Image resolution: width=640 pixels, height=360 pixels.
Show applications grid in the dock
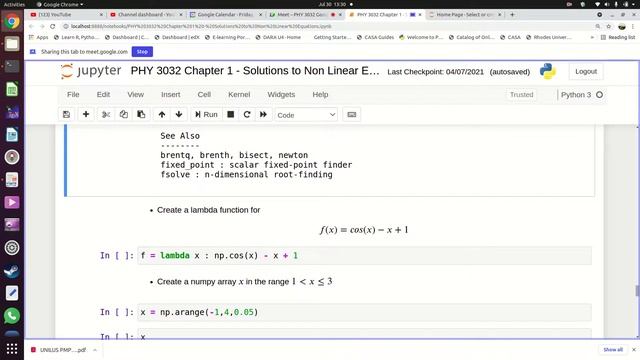pos(12,349)
